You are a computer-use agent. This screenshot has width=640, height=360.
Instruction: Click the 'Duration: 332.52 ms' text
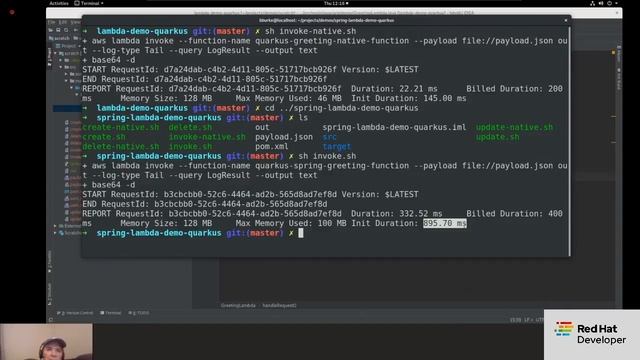coord(397,213)
